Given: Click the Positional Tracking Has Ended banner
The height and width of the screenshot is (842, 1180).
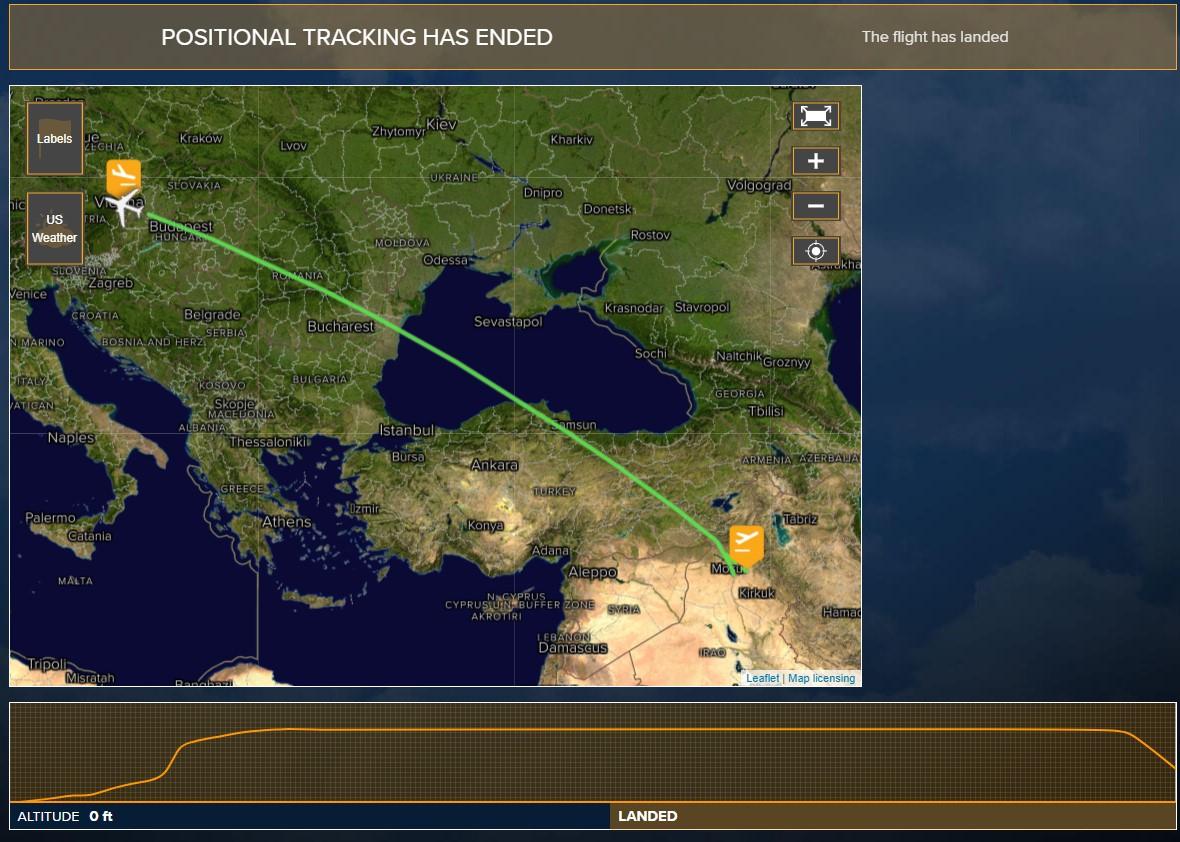Looking at the screenshot, I should coord(357,37).
